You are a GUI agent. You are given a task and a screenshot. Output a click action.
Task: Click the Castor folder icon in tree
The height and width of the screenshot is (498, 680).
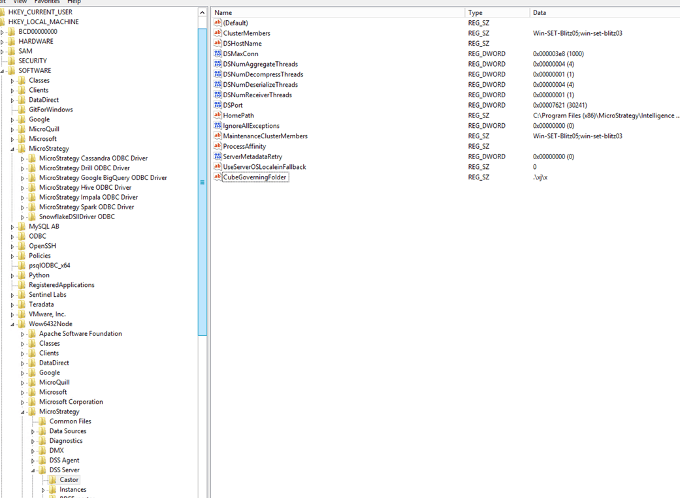point(53,480)
